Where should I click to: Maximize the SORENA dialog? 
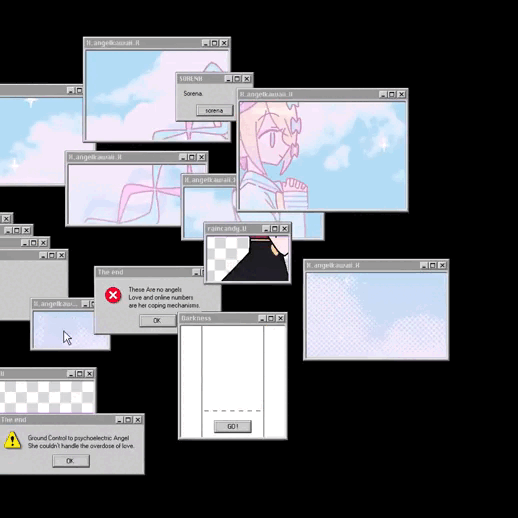(237, 79)
